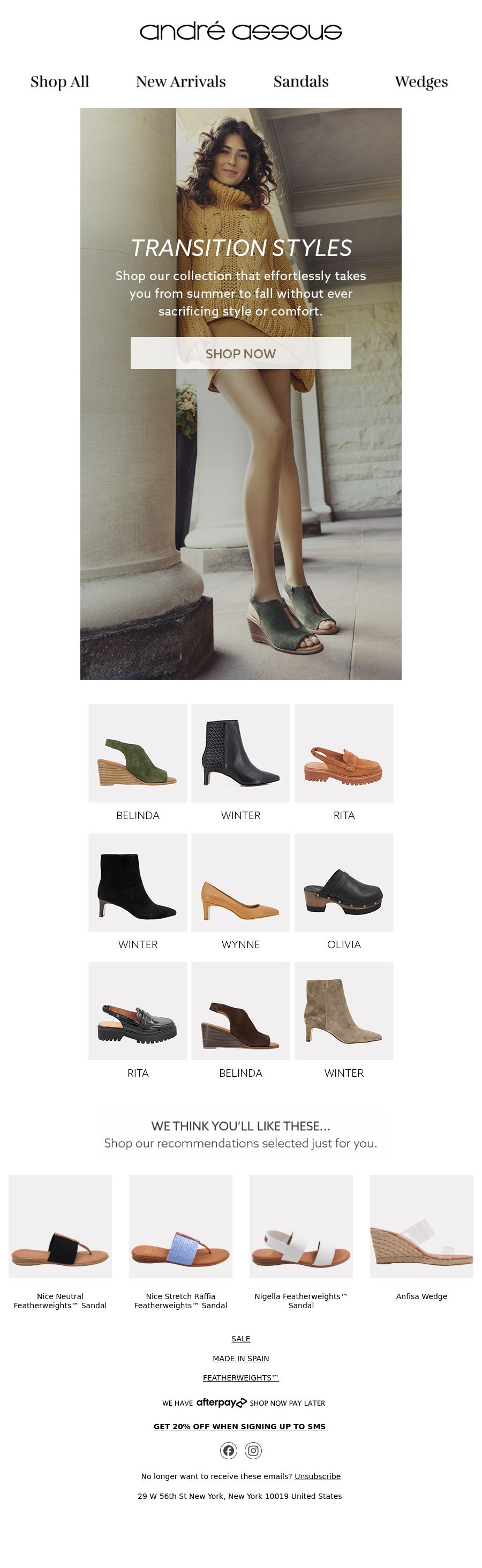482x1568 pixels.
Task: Go to New Arrivals
Action: (x=181, y=81)
